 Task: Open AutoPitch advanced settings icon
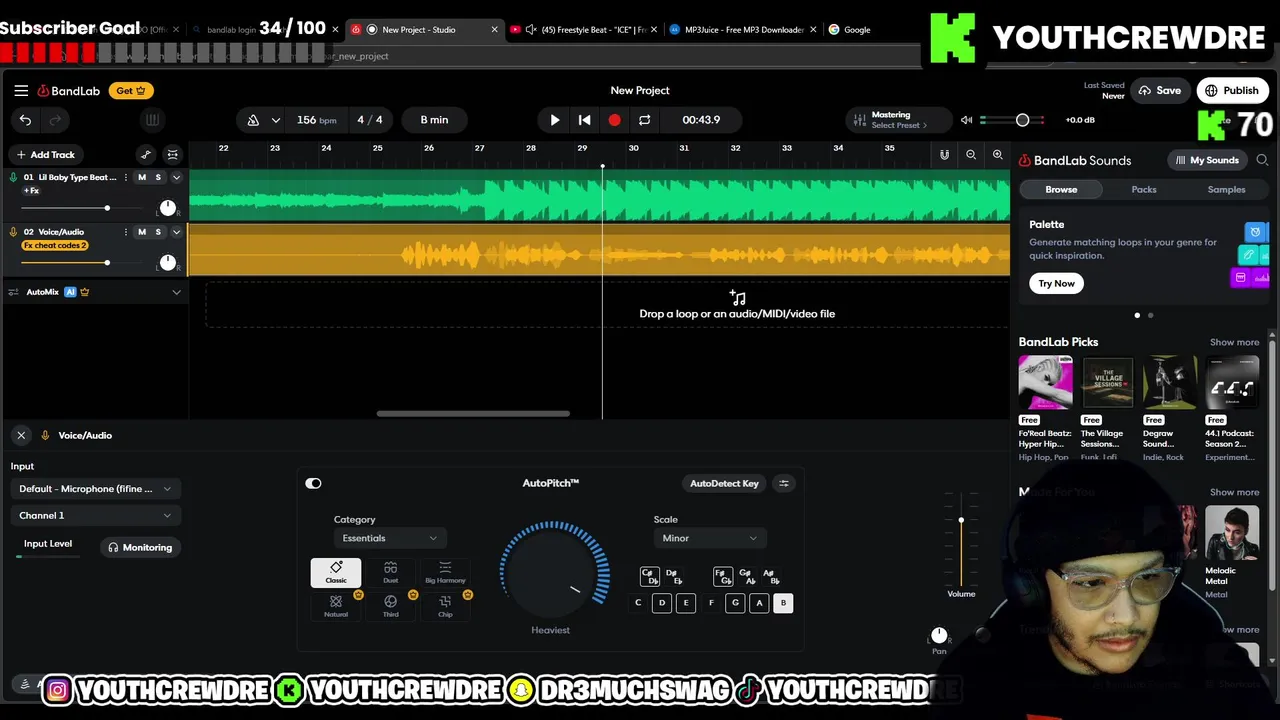(784, 483)
